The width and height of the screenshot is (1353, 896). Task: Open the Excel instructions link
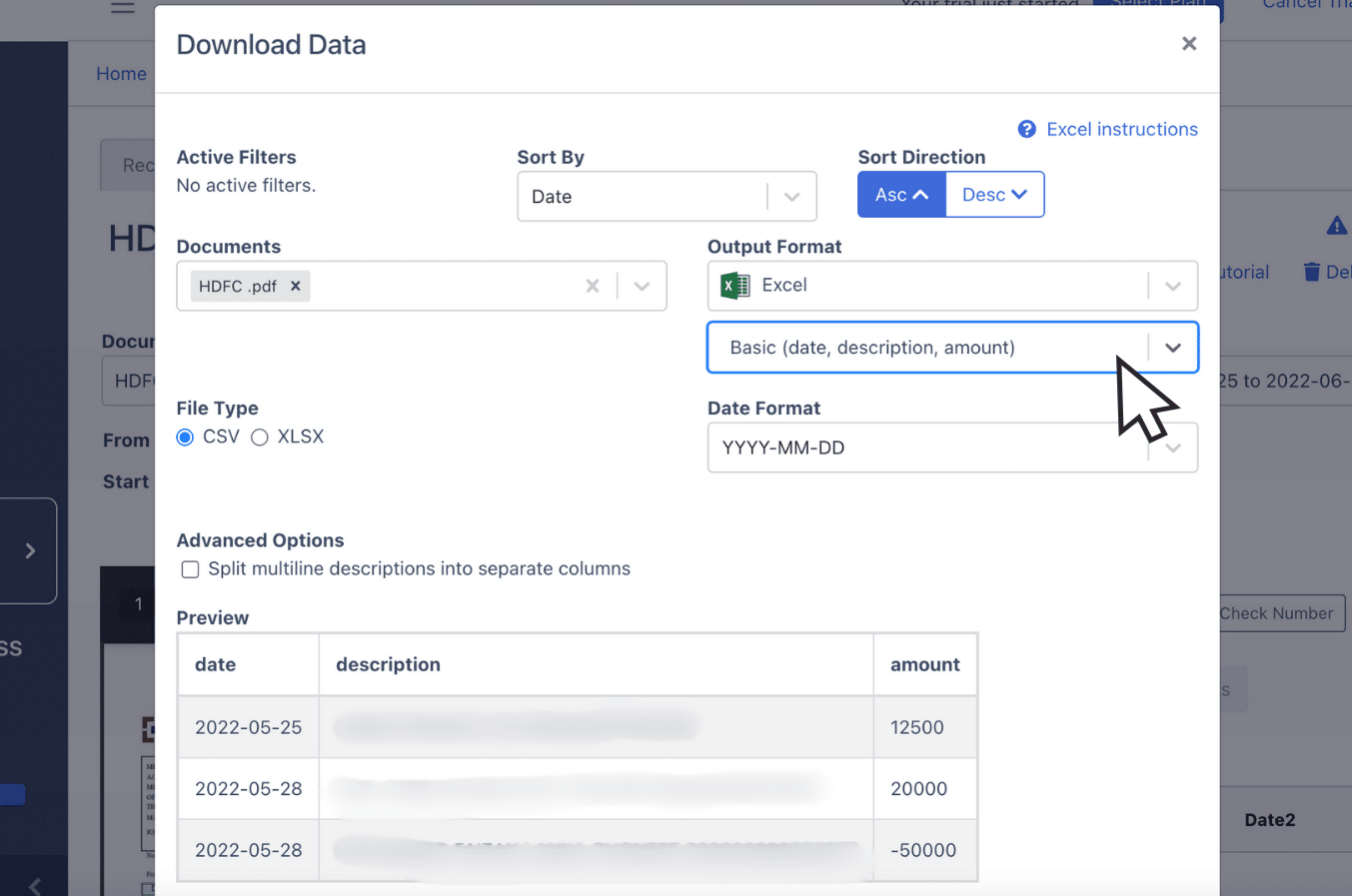[x=1121, y=130]
